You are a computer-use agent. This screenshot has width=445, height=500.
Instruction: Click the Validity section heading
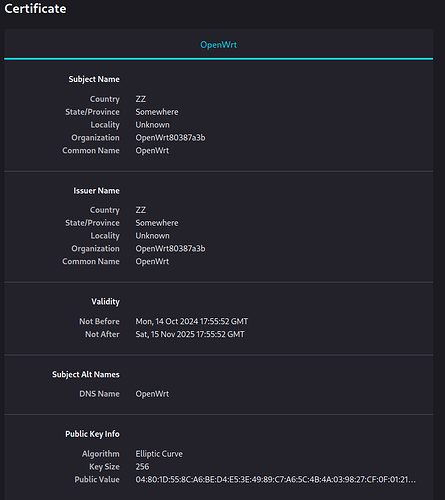[x=105, y=302]
